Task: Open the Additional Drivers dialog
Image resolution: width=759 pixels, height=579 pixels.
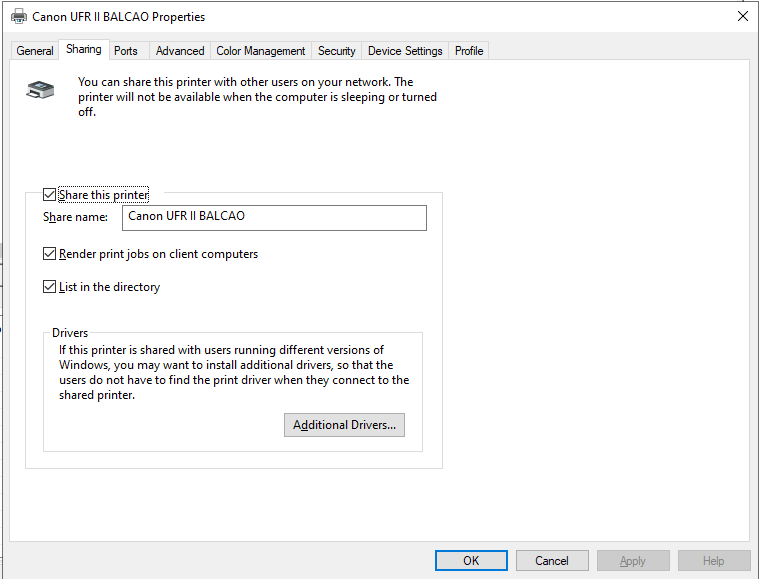Action: click(x=344, y=425)
